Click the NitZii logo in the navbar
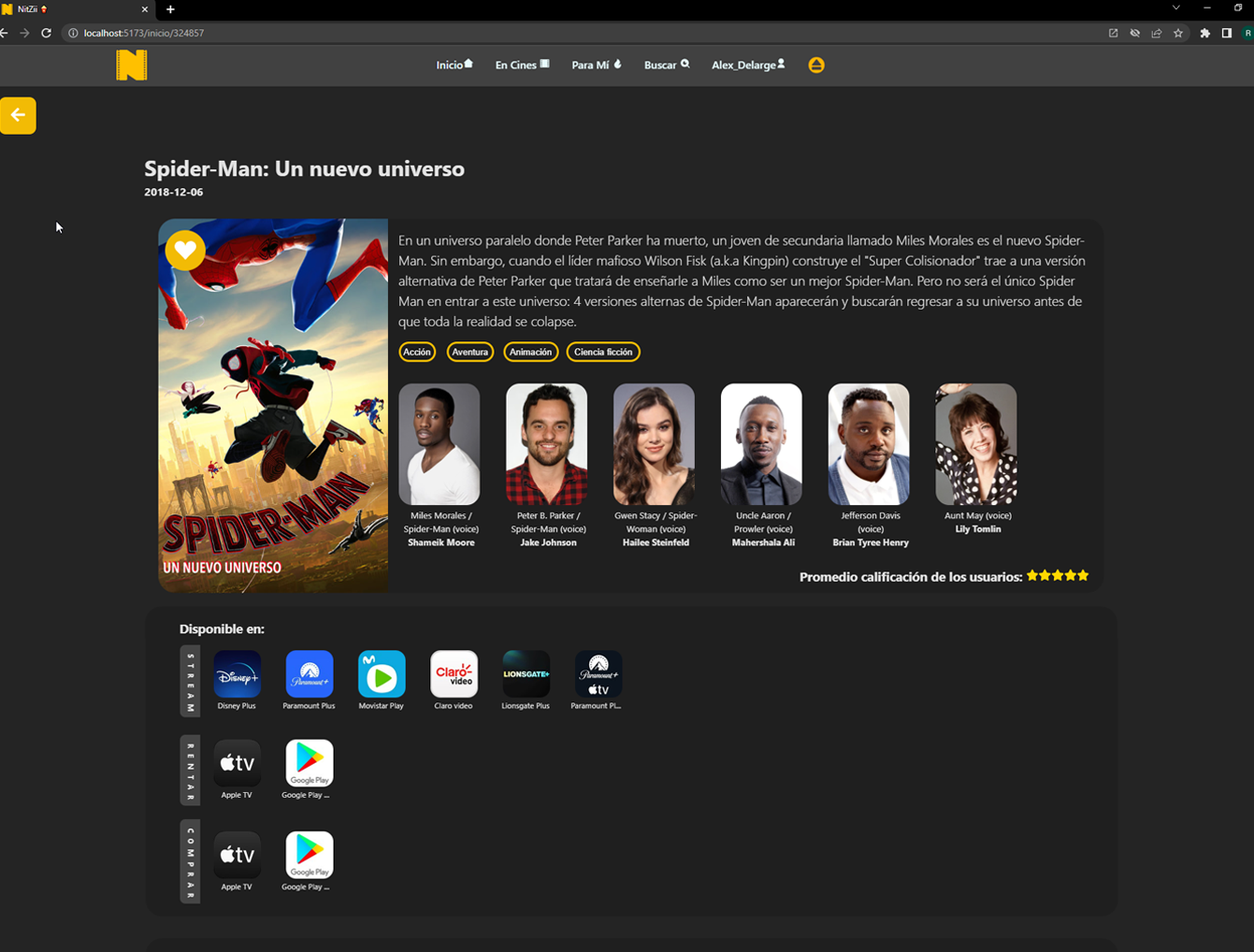Viewport: 1254px width, 952px height. [131, 65]
